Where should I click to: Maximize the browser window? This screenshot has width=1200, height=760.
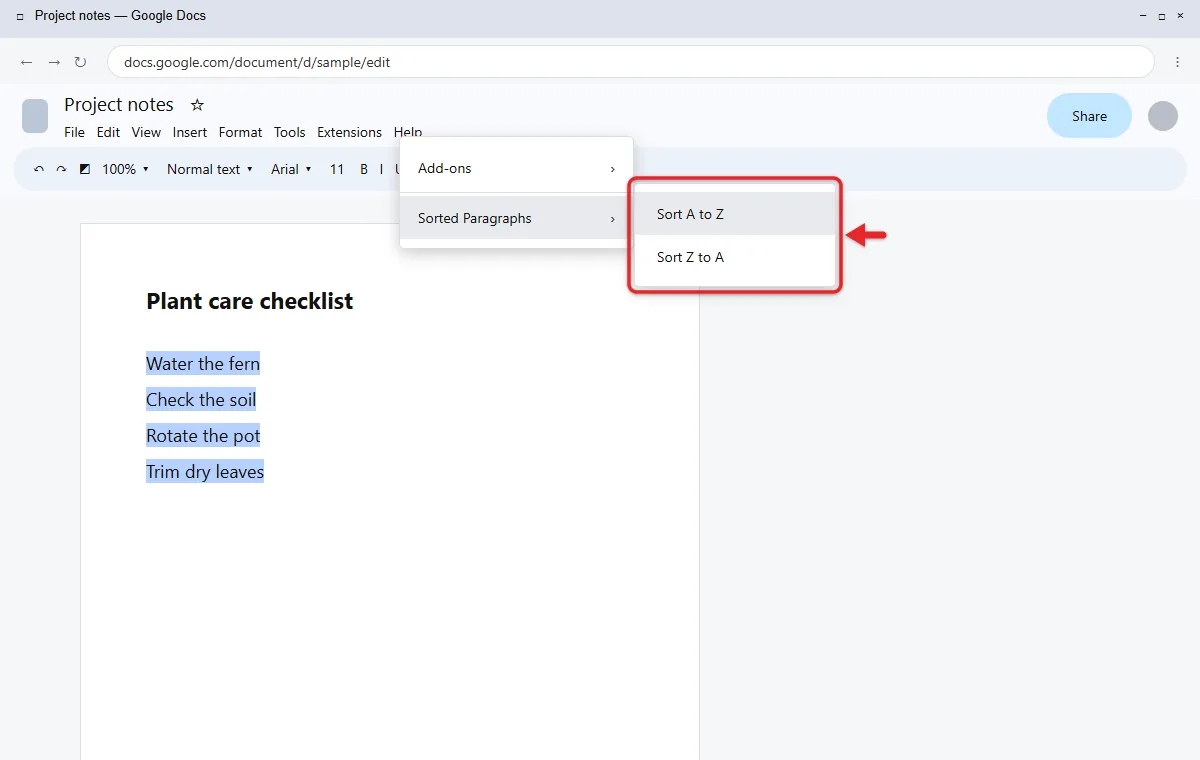click(1162, 16)
